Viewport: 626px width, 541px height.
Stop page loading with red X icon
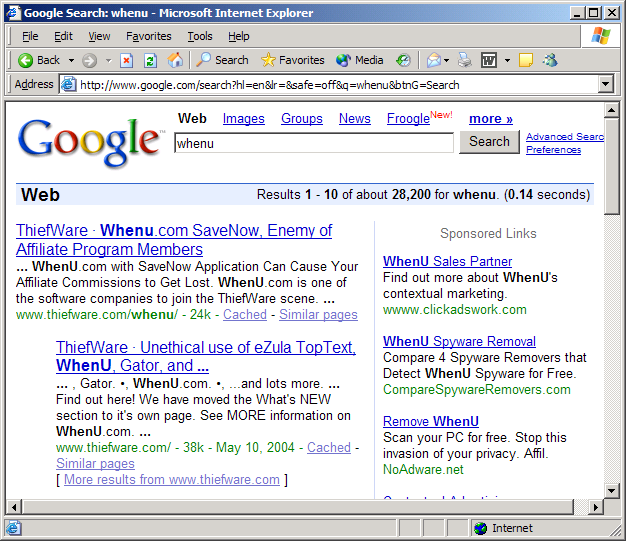[126, 61]
